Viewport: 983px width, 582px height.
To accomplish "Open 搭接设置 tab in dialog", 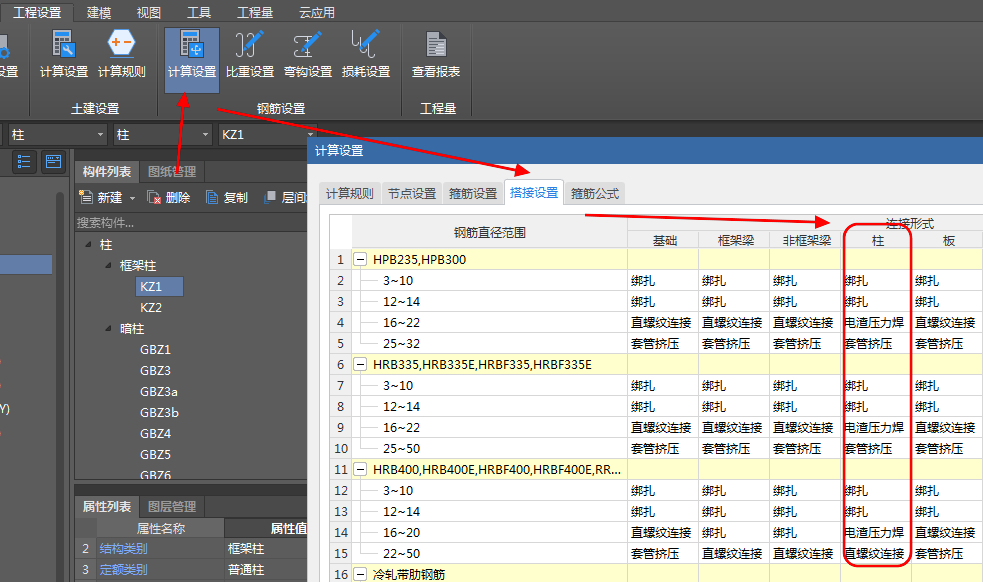I will tap(534, 193).
